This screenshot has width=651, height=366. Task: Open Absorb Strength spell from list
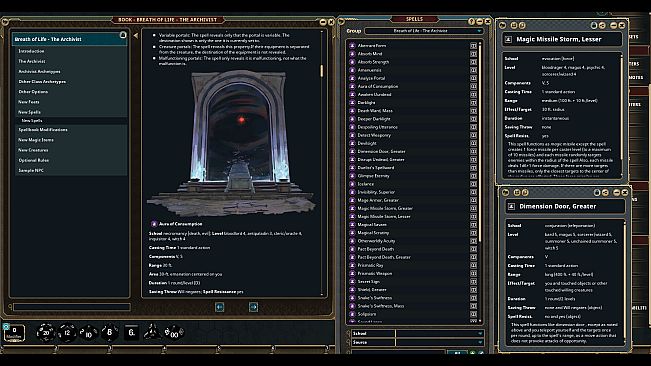coord(373,62)
